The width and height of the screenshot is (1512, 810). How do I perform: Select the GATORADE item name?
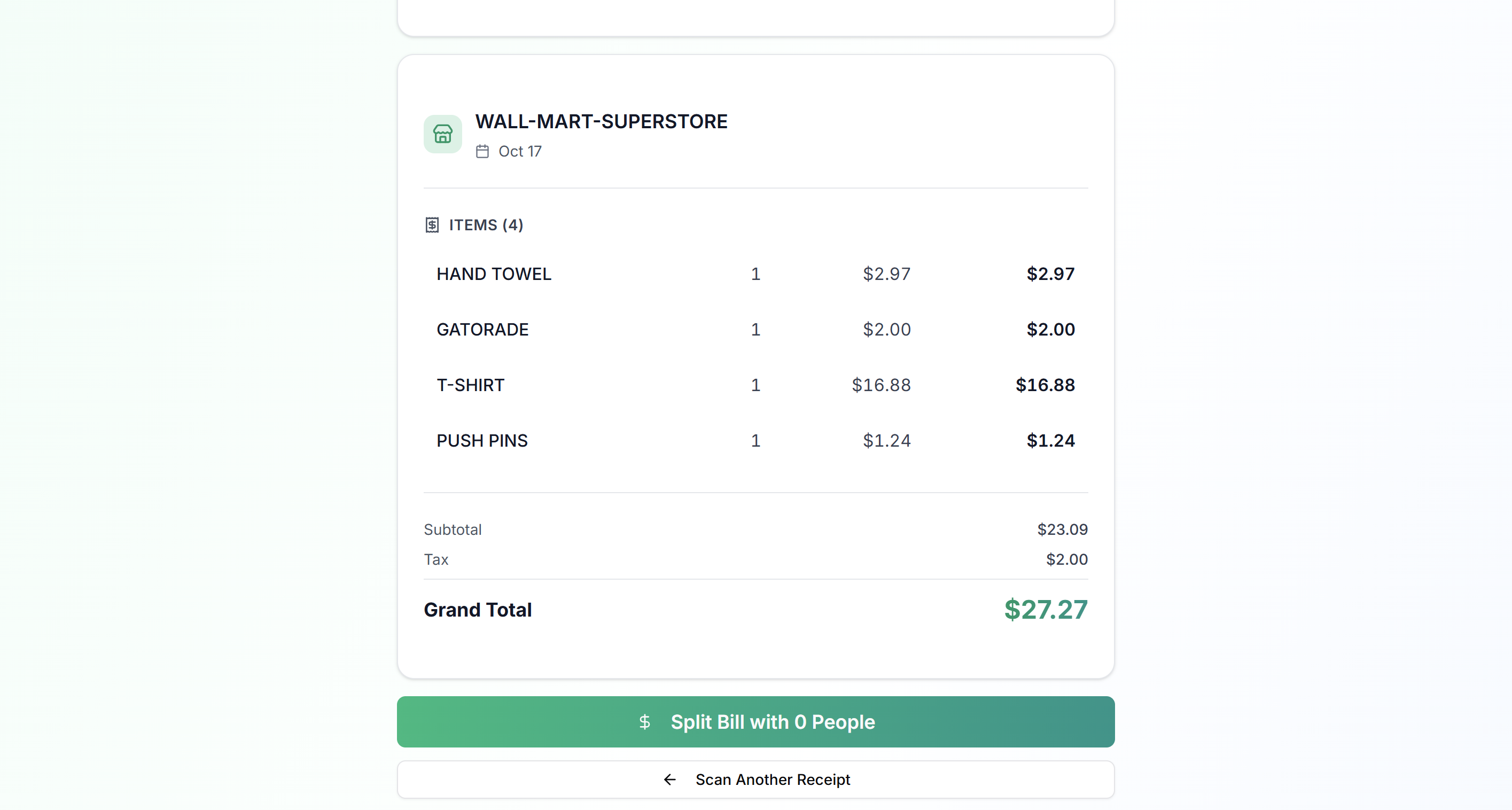click(x=482, y=329)
